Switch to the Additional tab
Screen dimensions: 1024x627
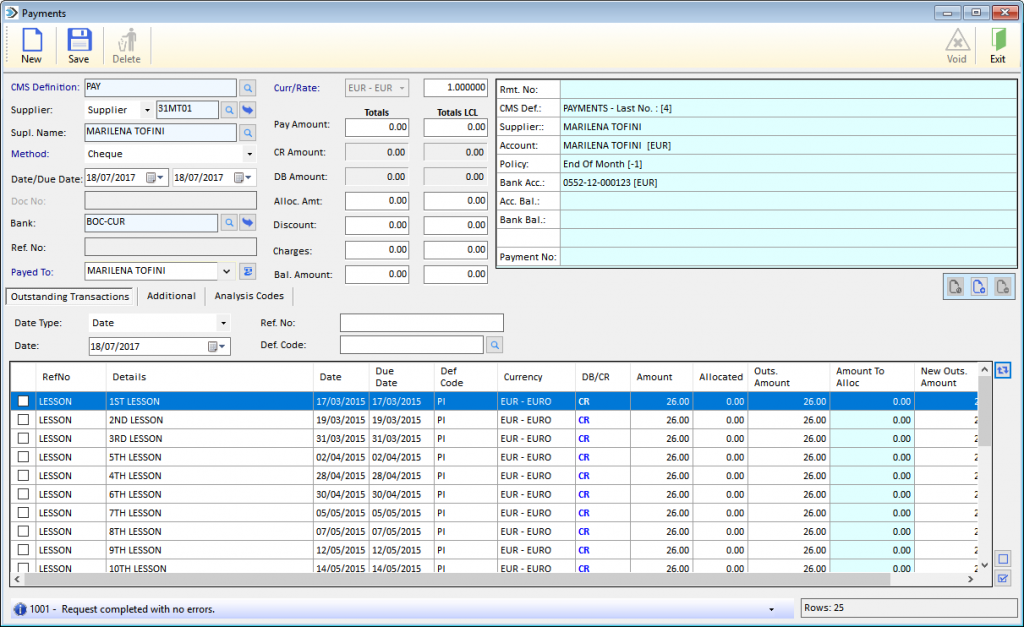coord(171,296)
